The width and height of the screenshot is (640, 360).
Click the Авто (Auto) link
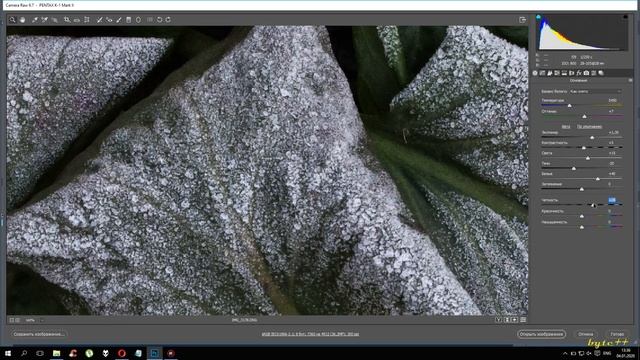click(x=566, y=127)
